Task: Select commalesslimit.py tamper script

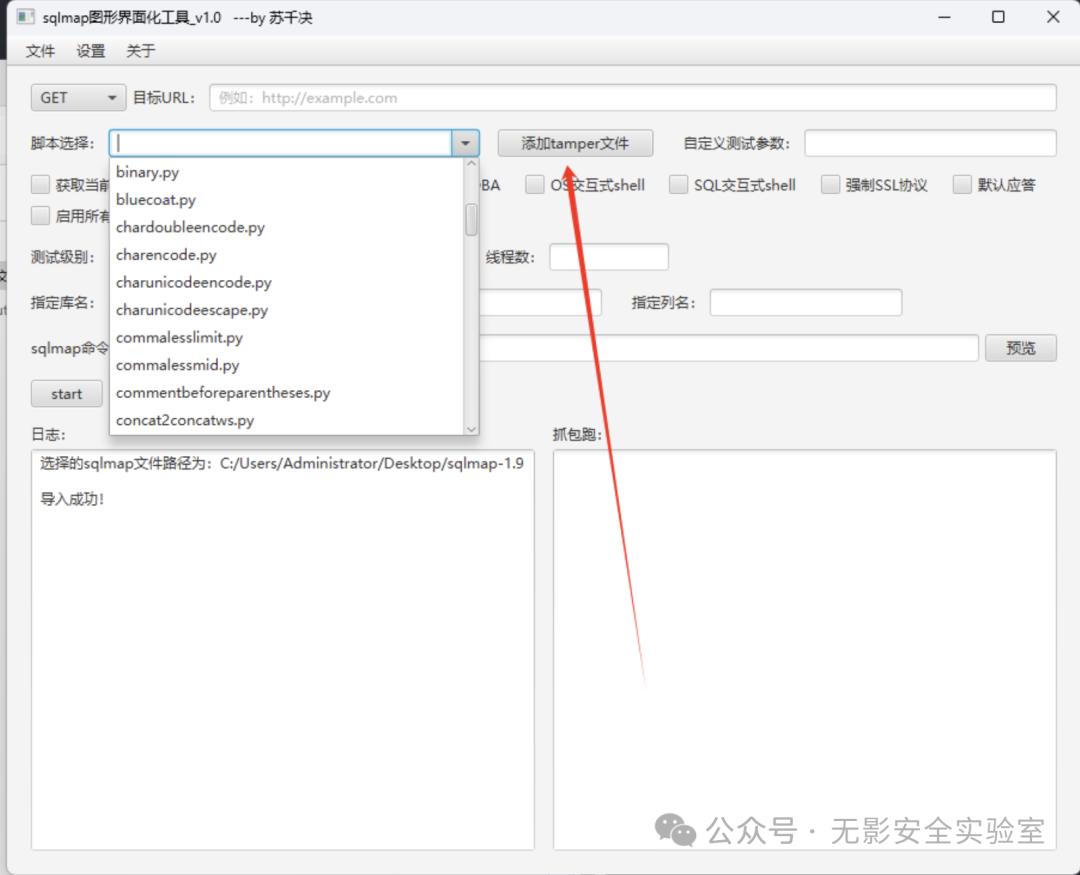Action: click(287, 338)
